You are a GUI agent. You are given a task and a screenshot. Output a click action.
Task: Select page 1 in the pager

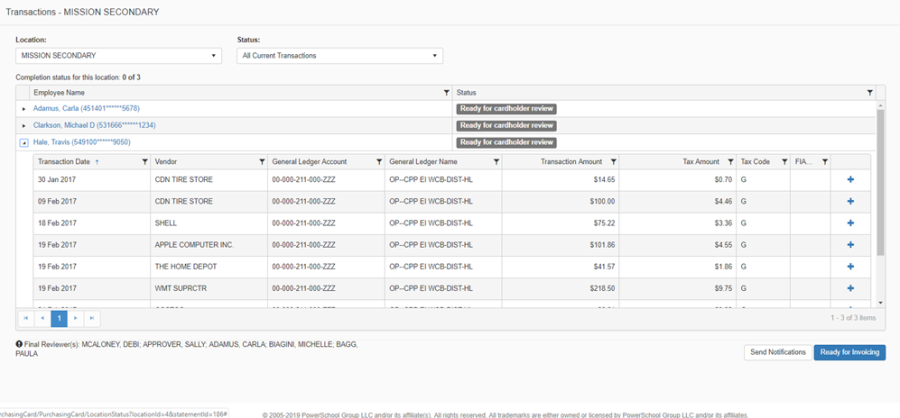[x=58, y=318]
